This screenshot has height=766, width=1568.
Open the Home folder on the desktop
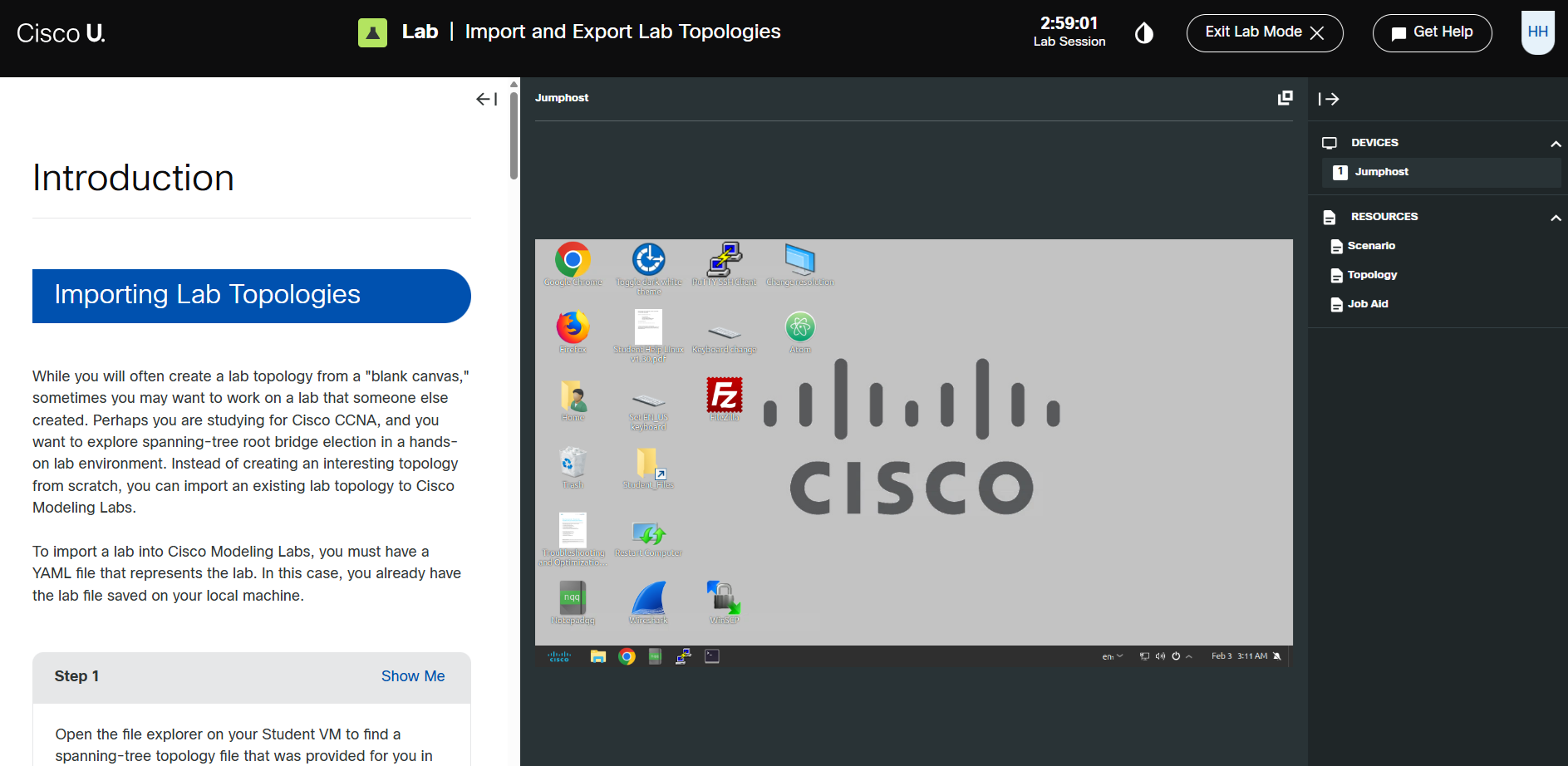coord(573,400)
